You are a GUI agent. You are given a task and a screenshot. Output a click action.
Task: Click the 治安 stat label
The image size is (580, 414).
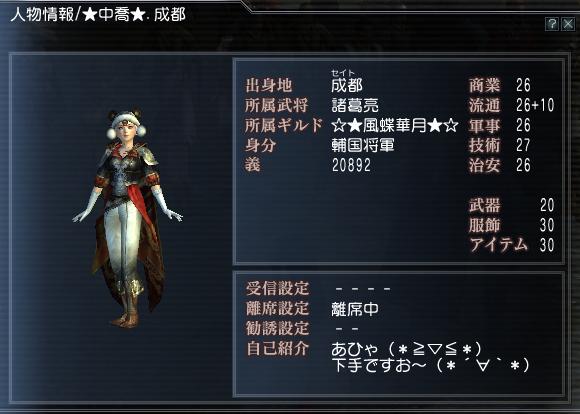point(485,165)
